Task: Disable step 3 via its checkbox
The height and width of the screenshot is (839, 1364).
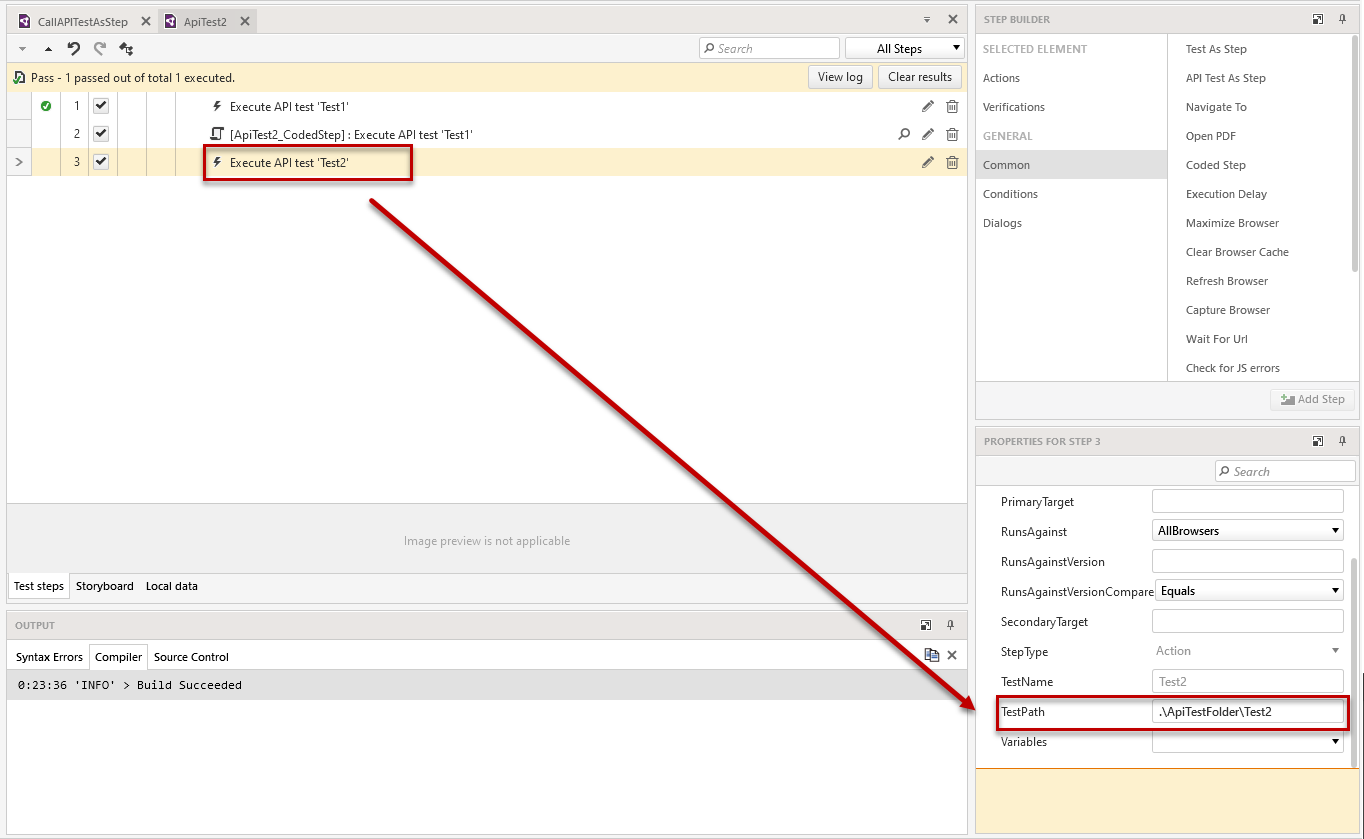Action: (x=101, y=162)
